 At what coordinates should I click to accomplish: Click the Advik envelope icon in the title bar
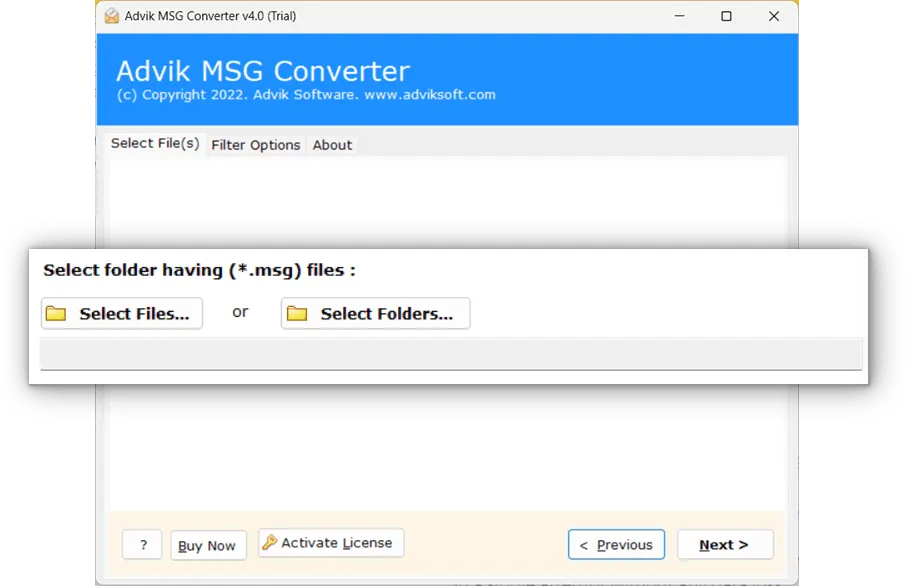112,16
